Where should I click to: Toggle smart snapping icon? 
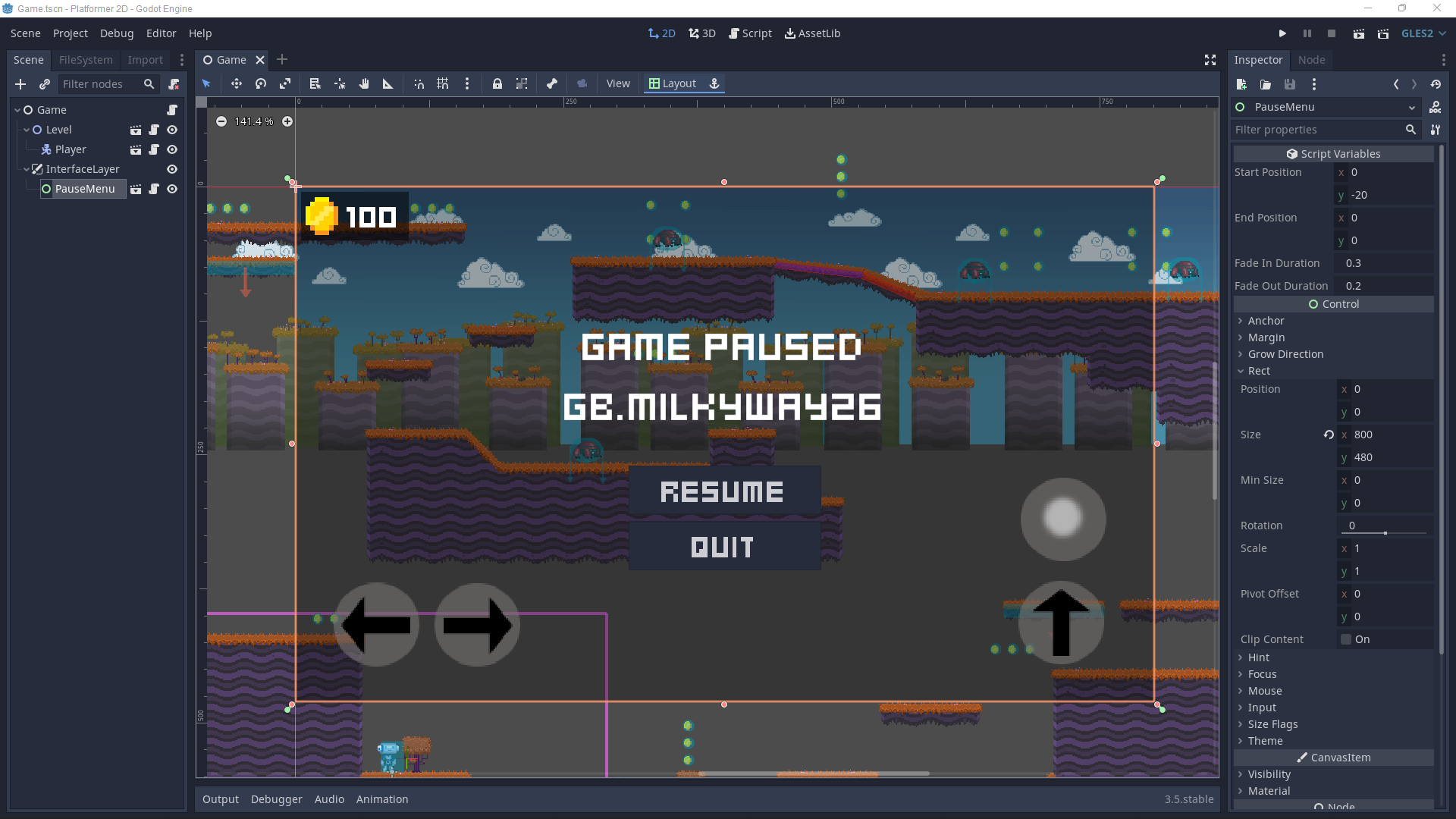click(x=419, y=84)
